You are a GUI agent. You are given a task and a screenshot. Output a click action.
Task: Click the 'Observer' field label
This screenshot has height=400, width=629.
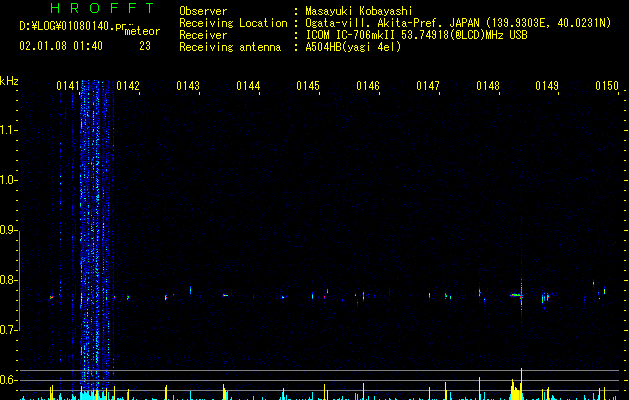203,11
